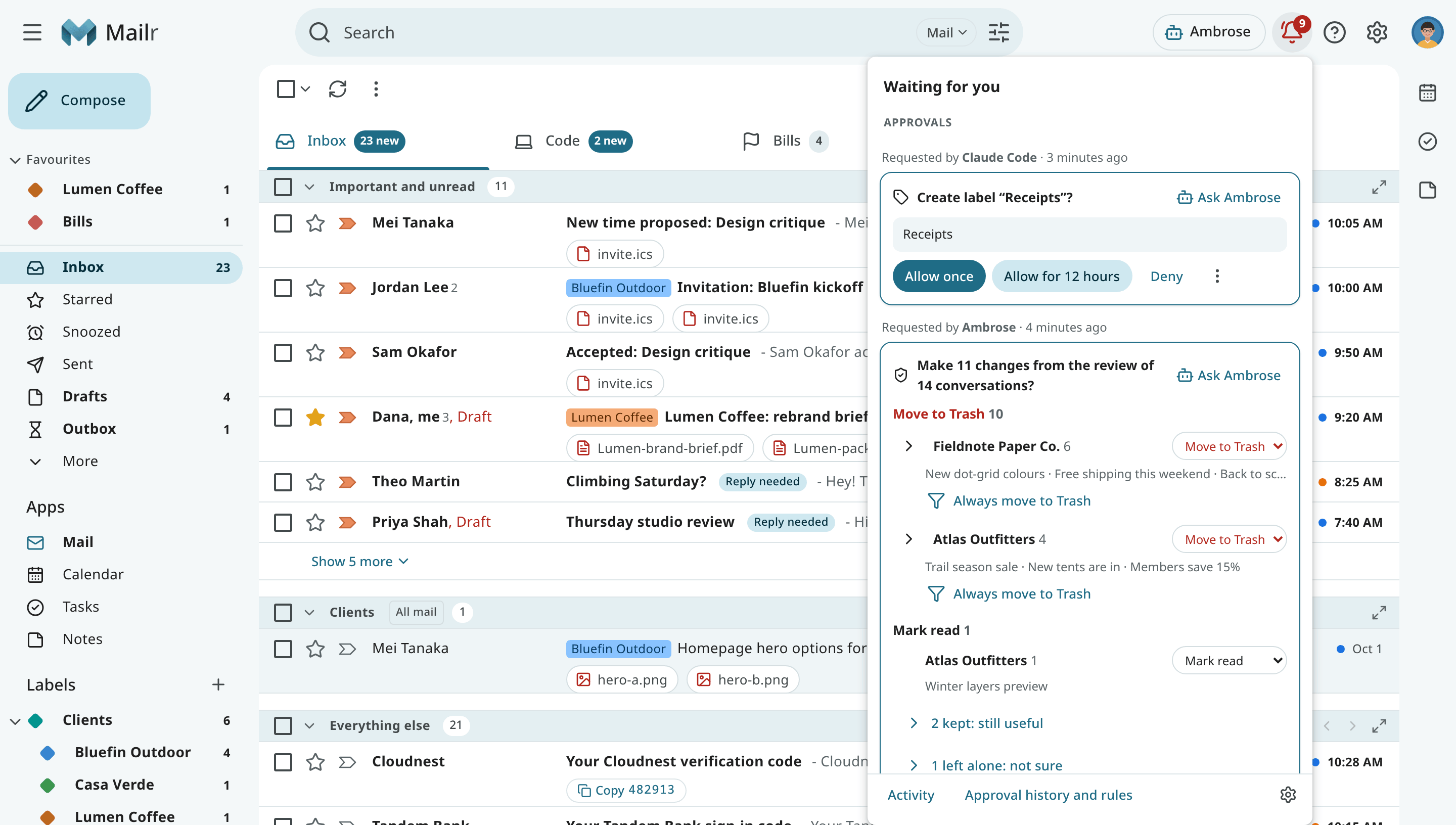1456x825 pixels.
Task: Click the Lumen Coffee orange colour swatch in Favourites
Action: click(x=35, y=189)
